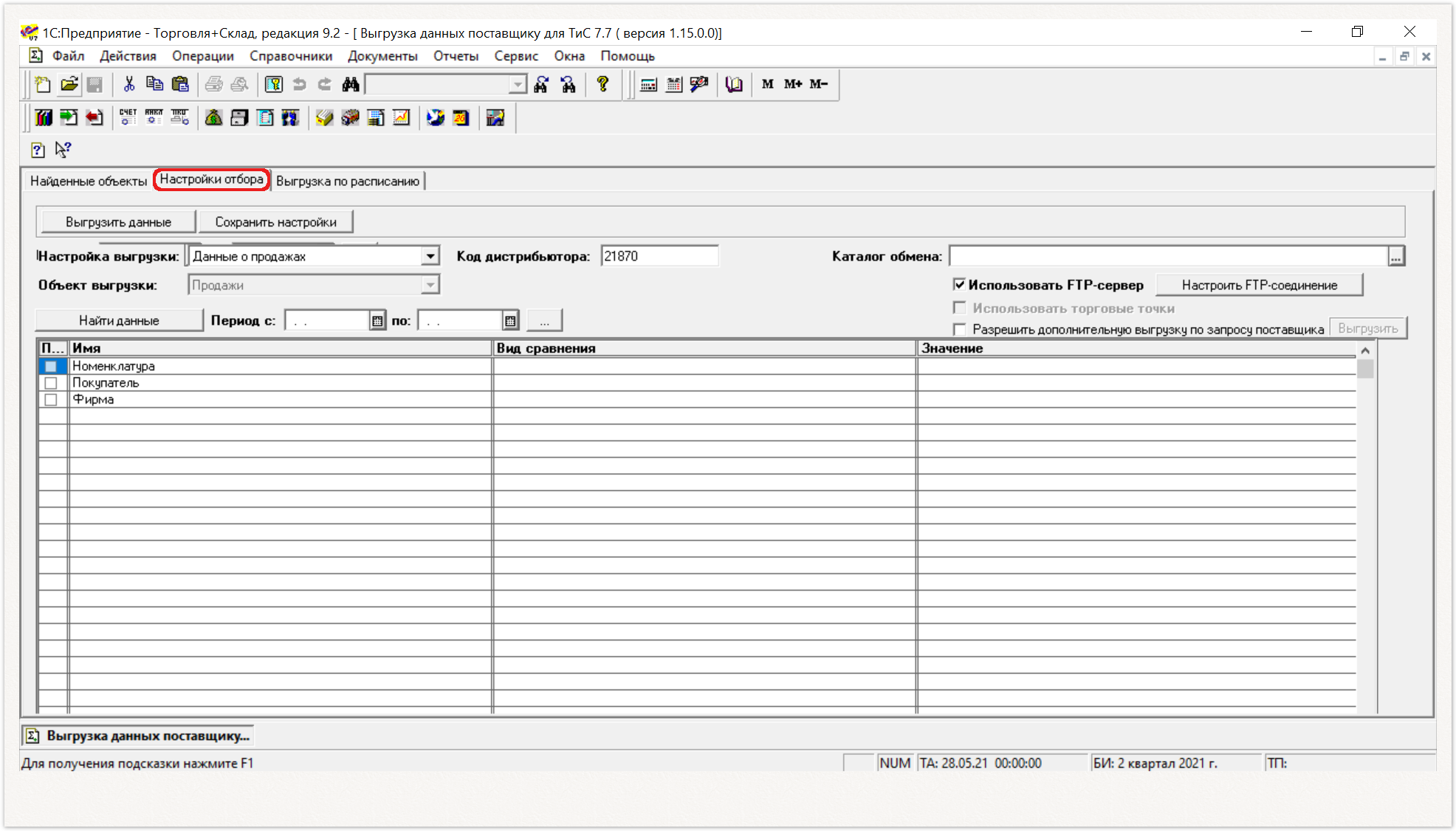Screen dimensions: 1456x831
Task: Click into Каталог обмена input field
Action: pos(1168,256)
